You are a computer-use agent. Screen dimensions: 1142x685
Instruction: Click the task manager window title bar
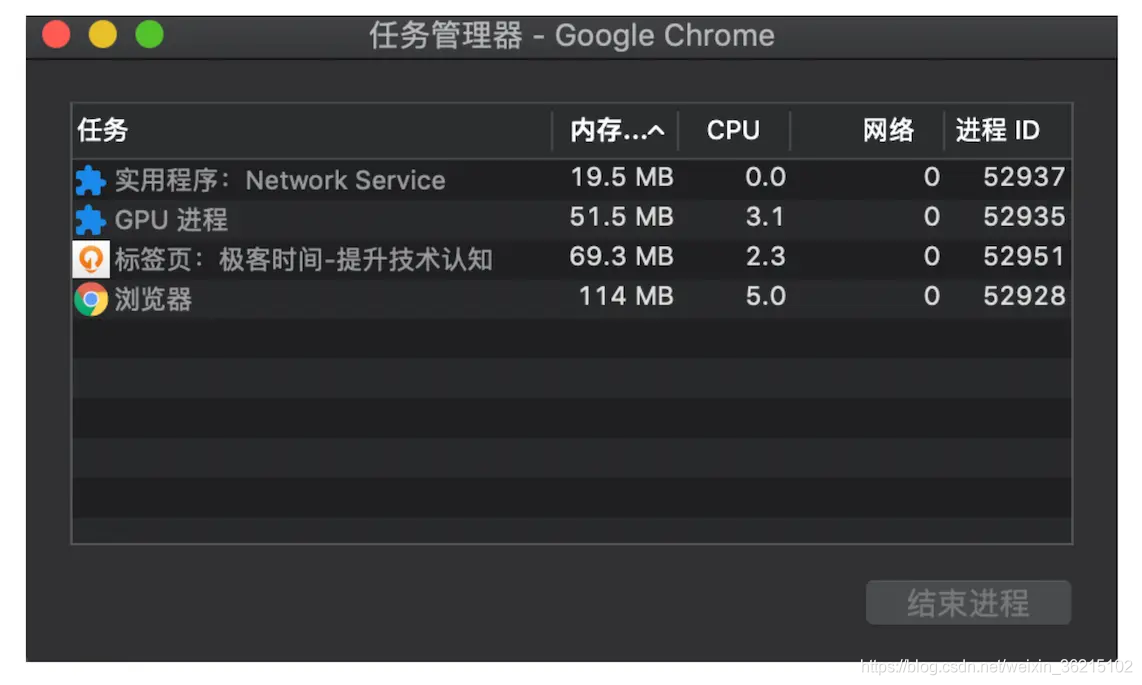pos(570,35)
